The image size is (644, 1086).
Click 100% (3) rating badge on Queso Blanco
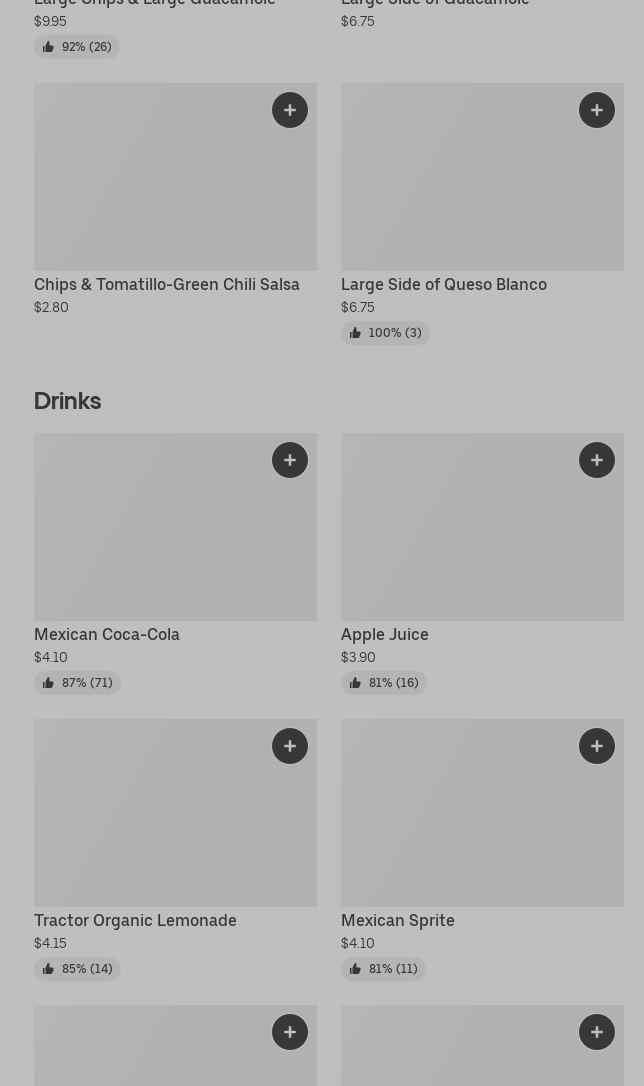(x=385, y=333)
